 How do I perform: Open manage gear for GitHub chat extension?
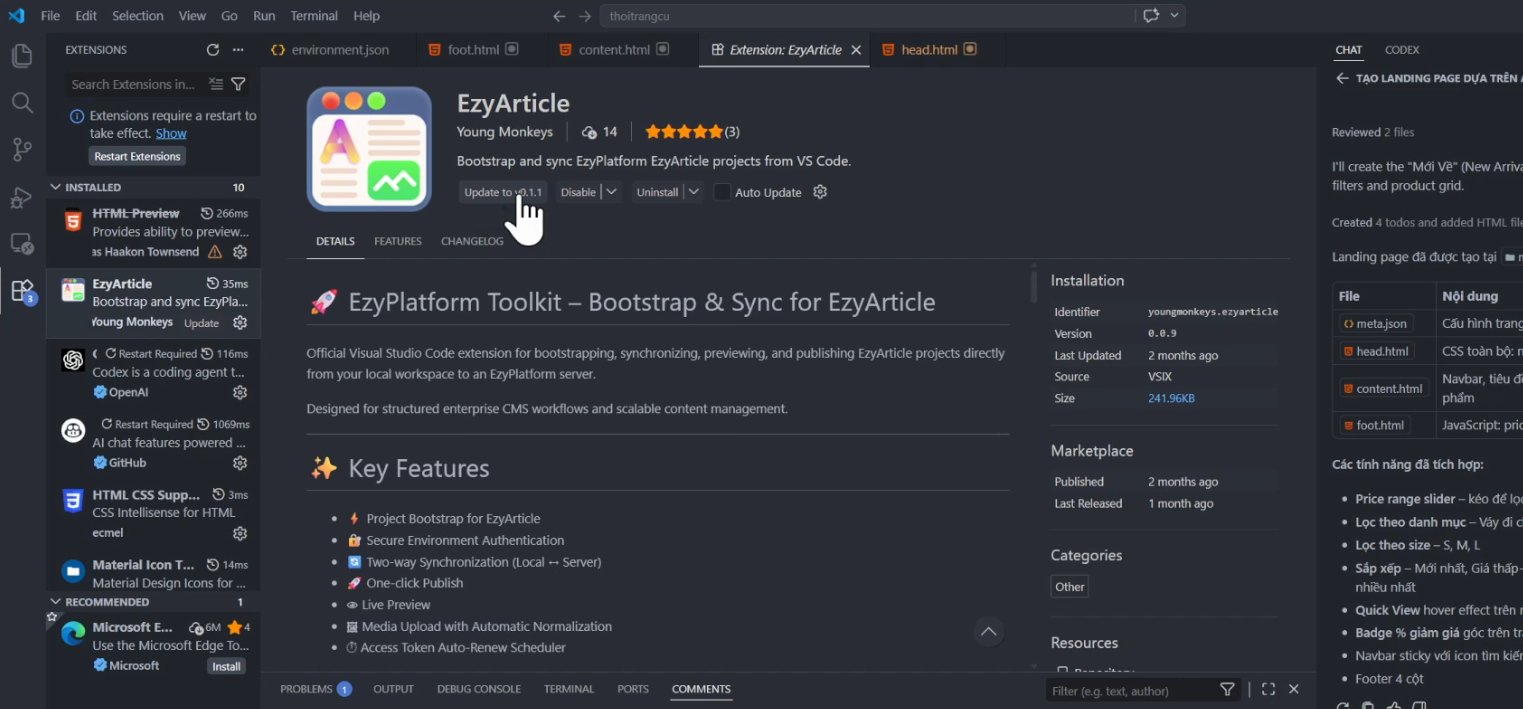pyautogui.click(x=240, y=463)
